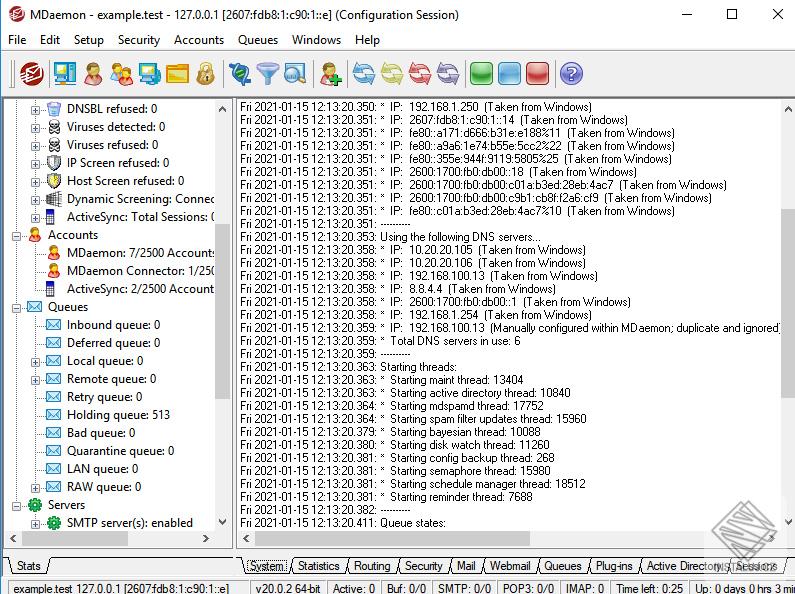Viewport: 795px width, 594px height.
Task: Expand the RAW queue node
Action: [x=35, y=488]
